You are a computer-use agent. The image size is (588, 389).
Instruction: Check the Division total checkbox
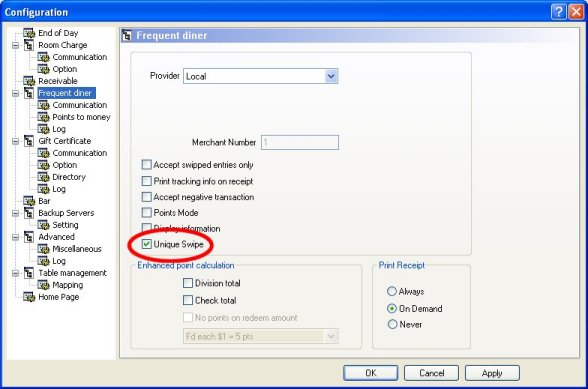point(188,283)
